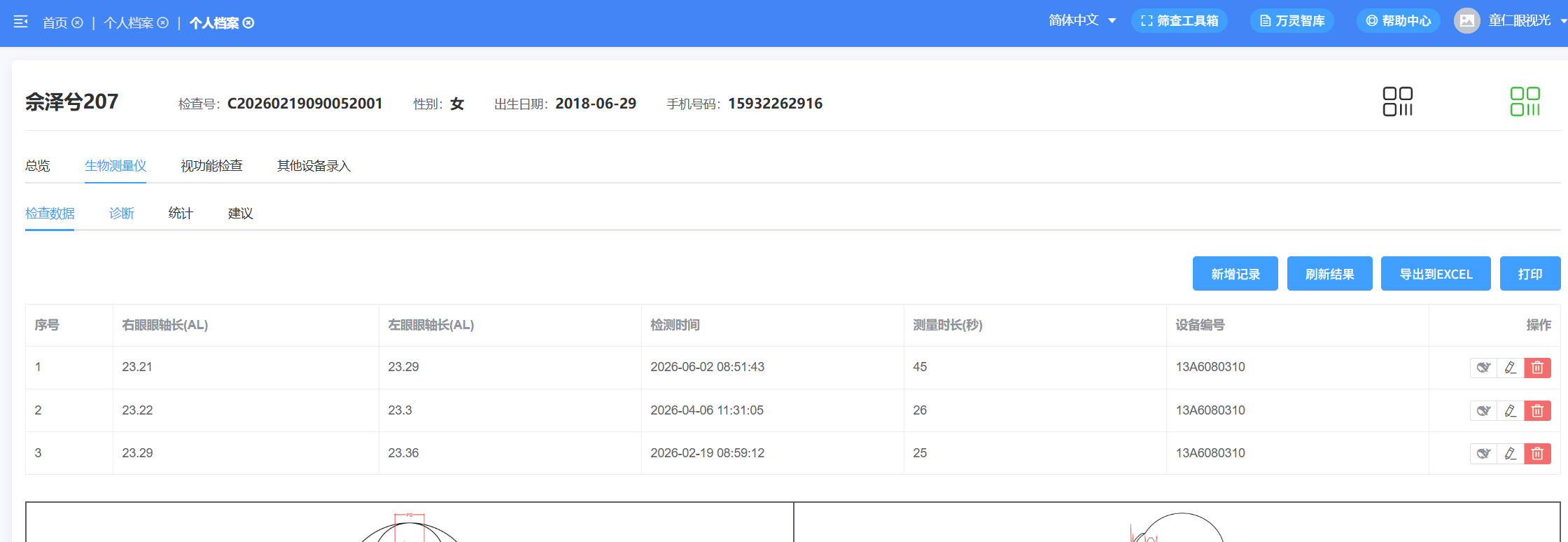Select the 检查数据 sub-tab
This screenshot has height=542, width=1568.
pyautogui.click(x=50, y=214)
